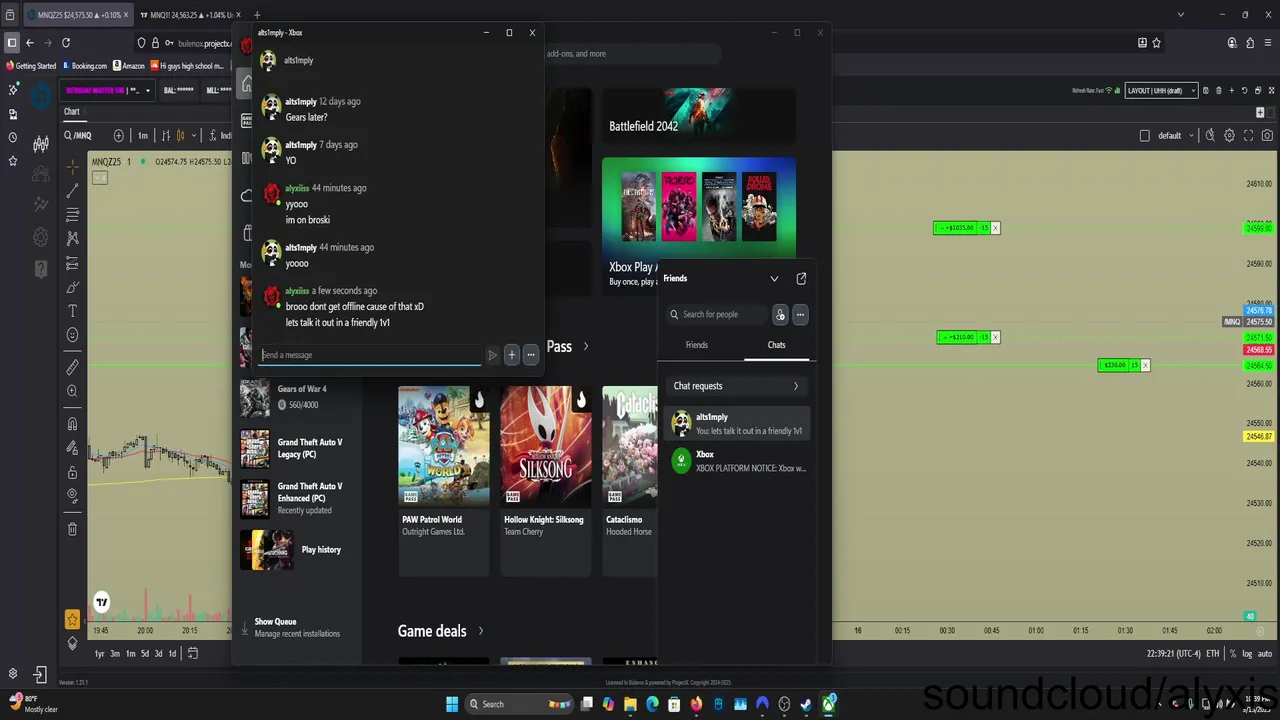
Task: Open the PAW Patrol World game tile
Action: (444, 480)
